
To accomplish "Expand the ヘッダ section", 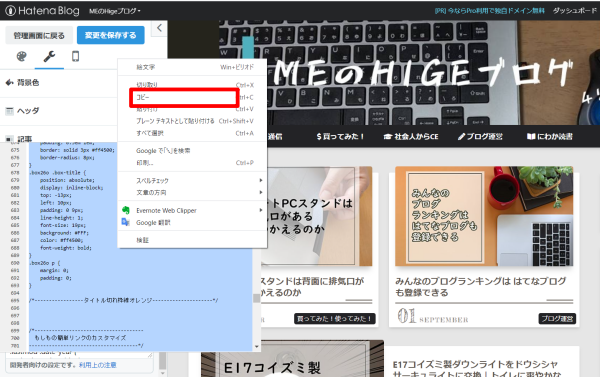I will (x=58, y=111).
